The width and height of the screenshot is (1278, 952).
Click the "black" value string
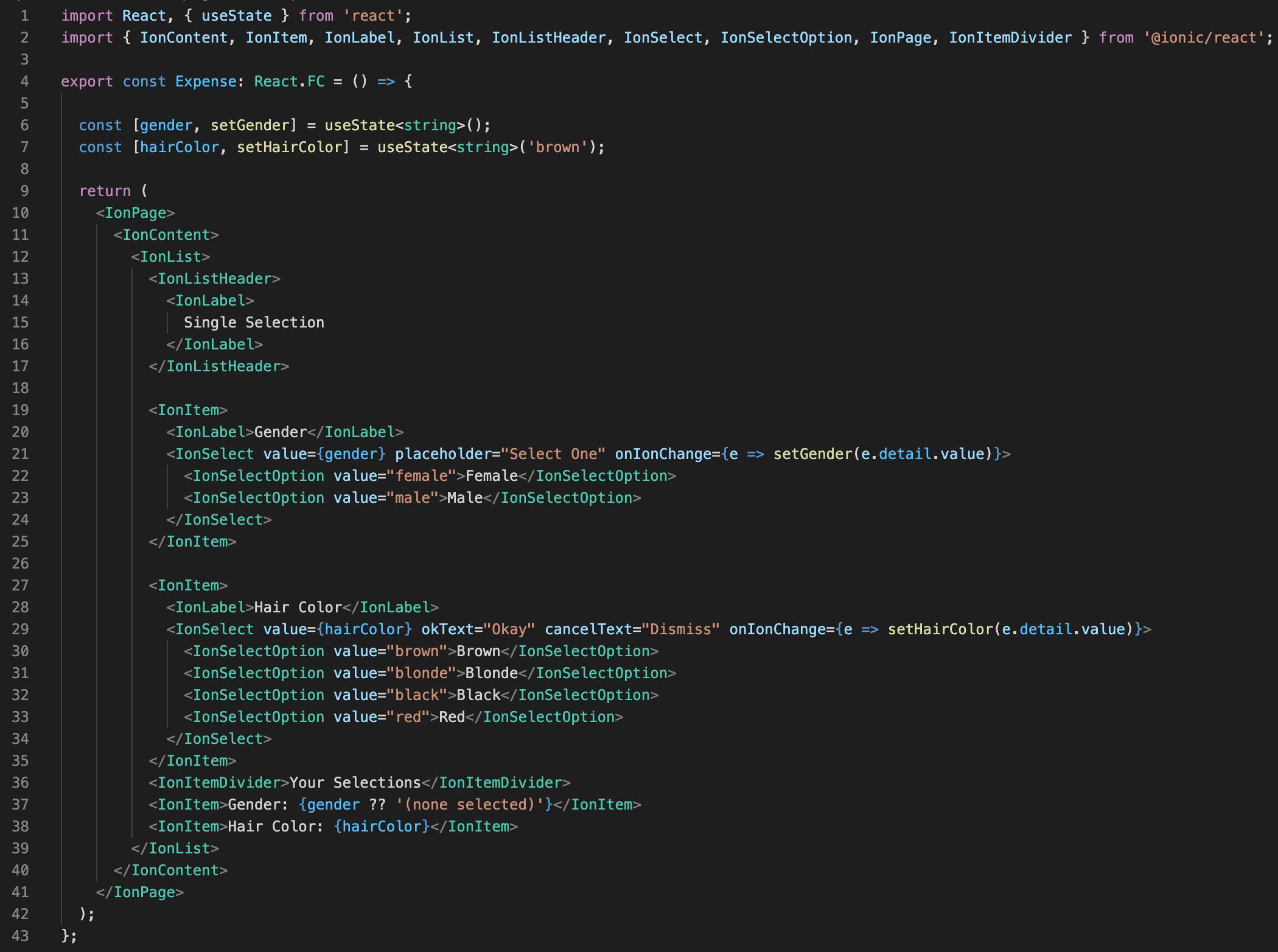417,695
